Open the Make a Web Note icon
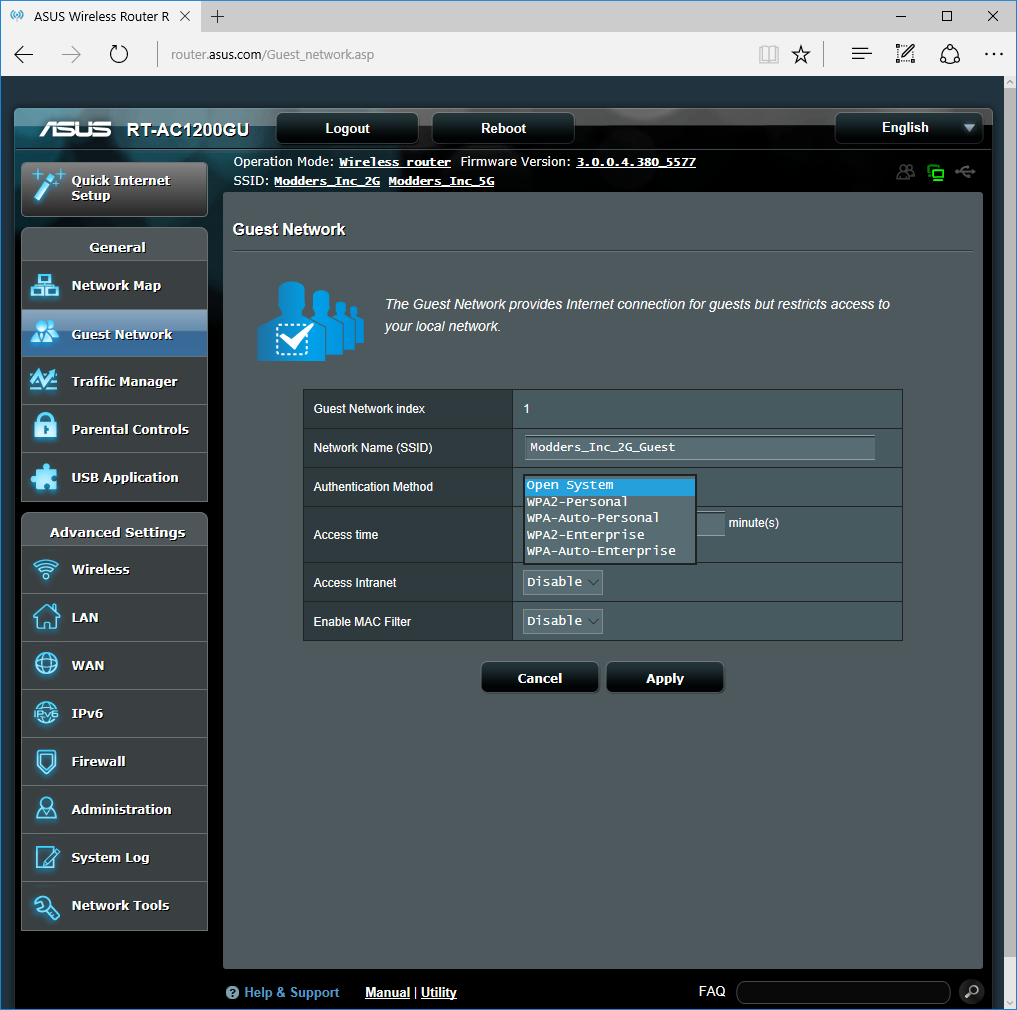Screen dimensions: 1017x1010 point(905,54)
